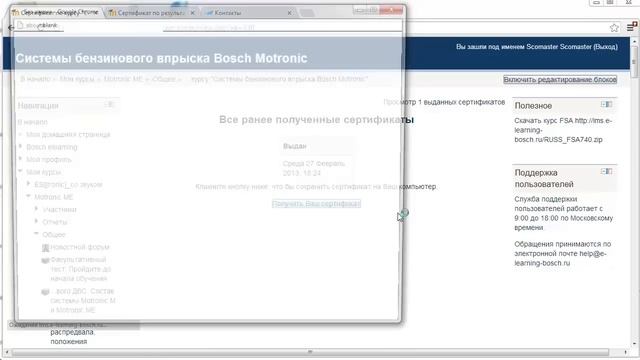
Task: Bookmark the page with the star icon
Action: pyautogui.click(x=614, y=28)
